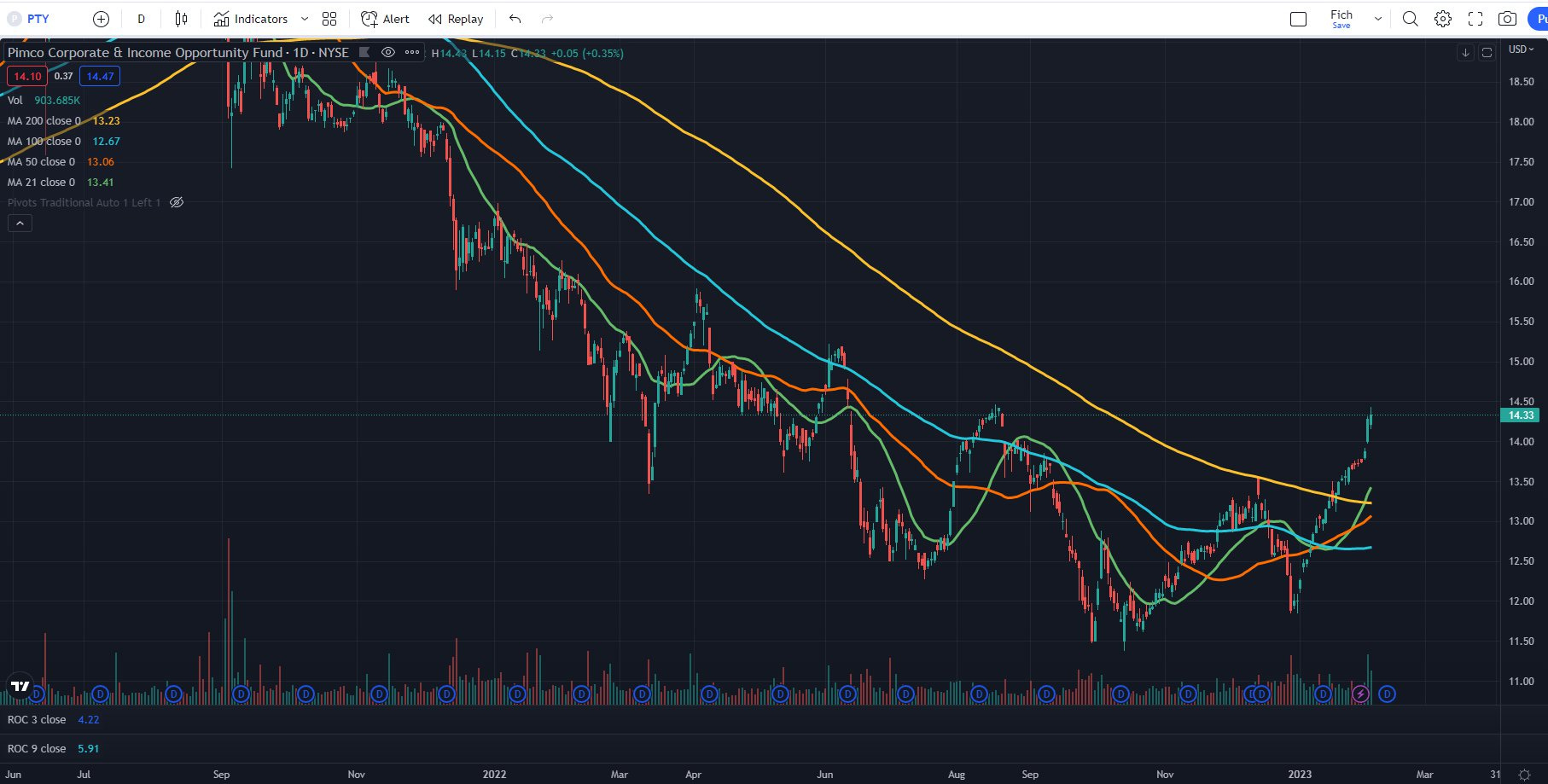Click the red 14.10 sell price button

(x=27, y=76)
